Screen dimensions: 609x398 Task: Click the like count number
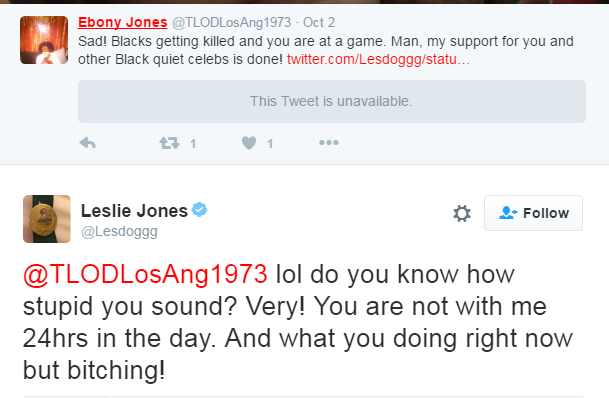pos(270,144)
